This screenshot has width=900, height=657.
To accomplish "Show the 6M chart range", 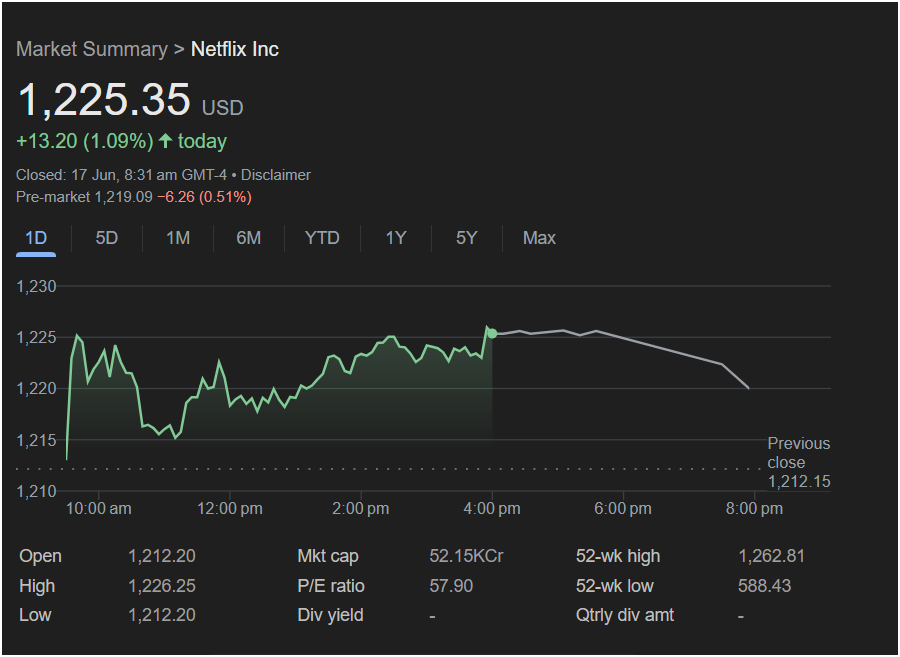I will point(249,238).
